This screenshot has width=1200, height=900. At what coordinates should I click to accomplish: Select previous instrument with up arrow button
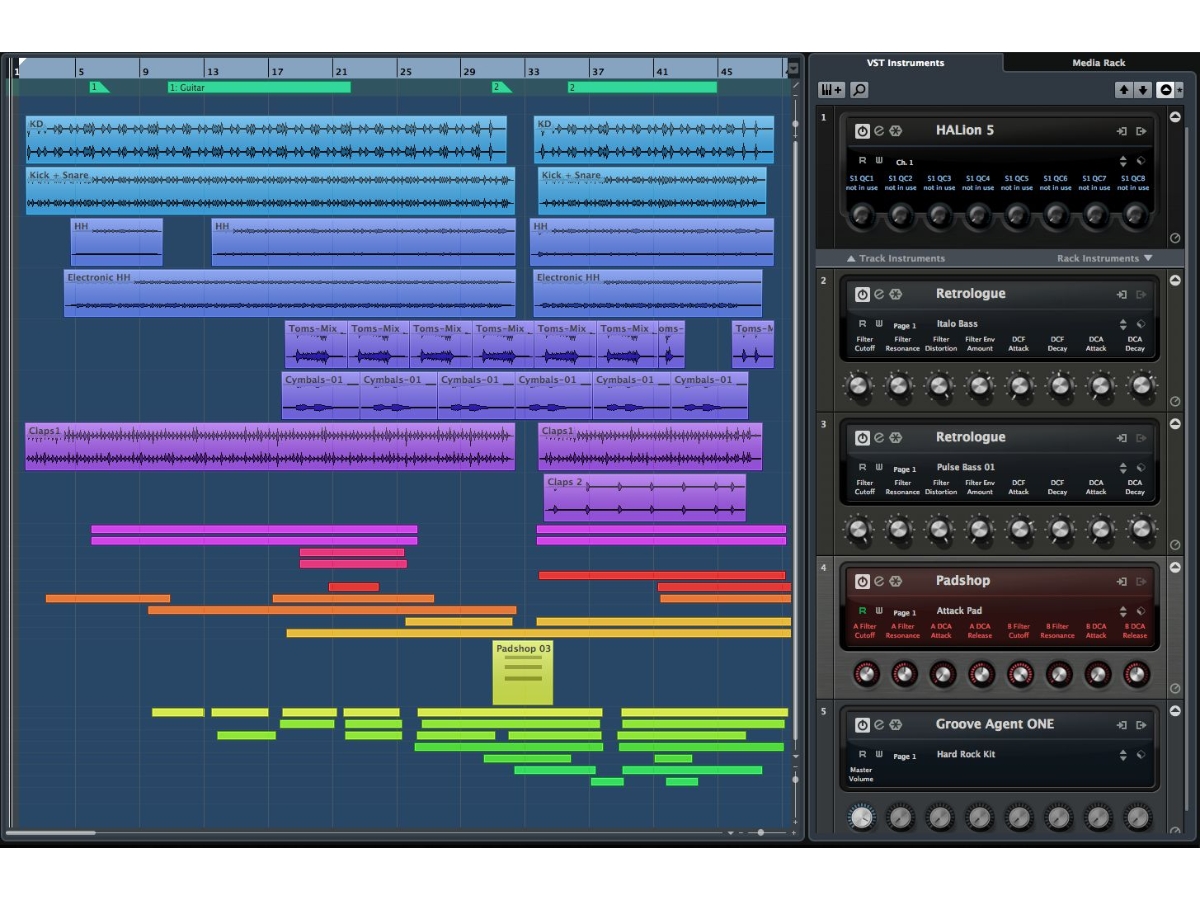pos(1124,90)
